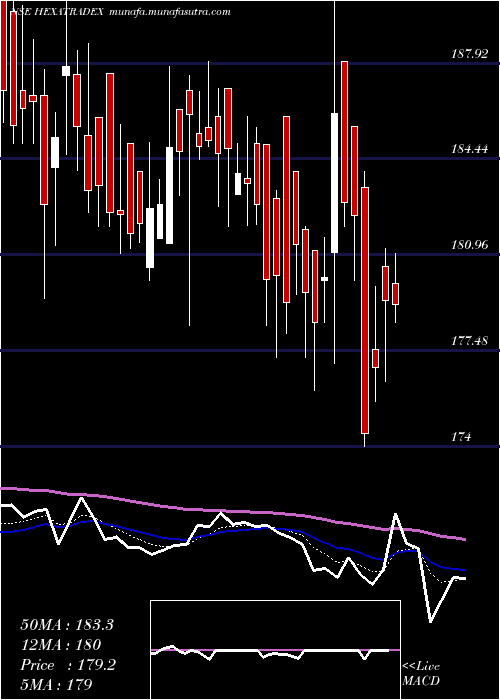Image resolution: width=500 pixels, height=700 pixels.
Task: Click the 187.92 price level label
Action: coord(469,54)
